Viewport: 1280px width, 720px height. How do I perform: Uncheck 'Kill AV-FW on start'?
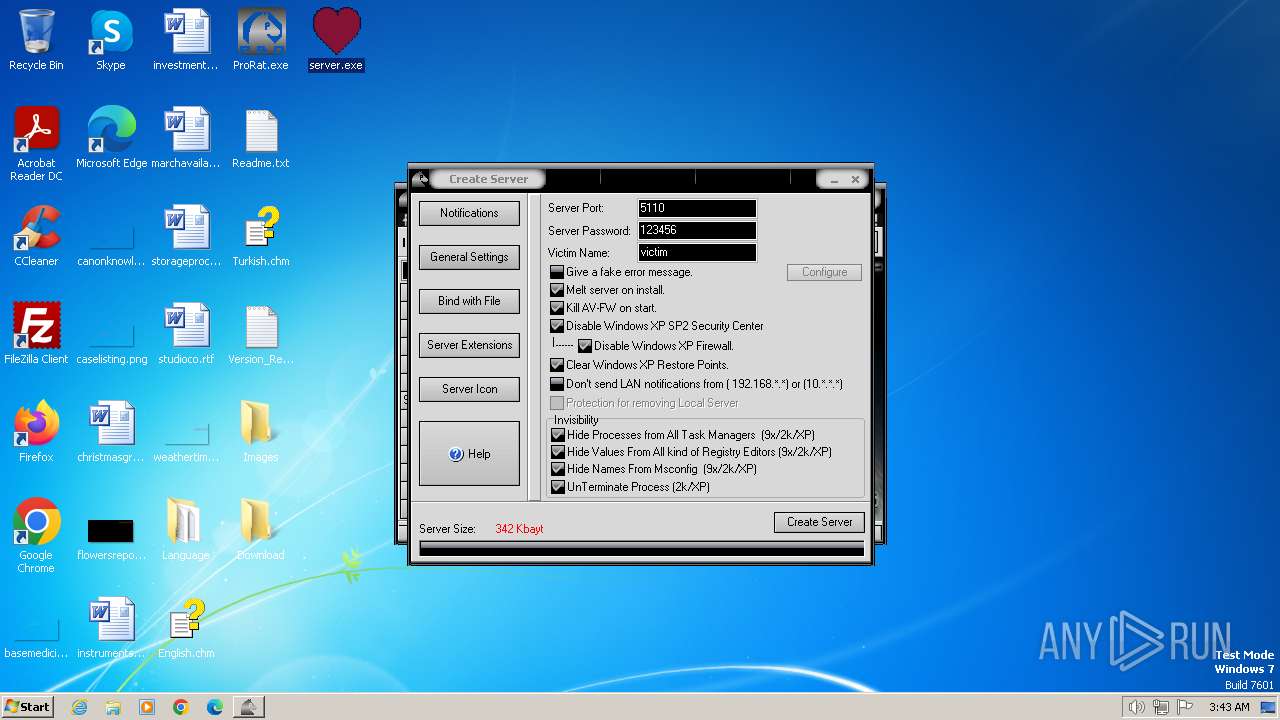(x=557, y=308)
